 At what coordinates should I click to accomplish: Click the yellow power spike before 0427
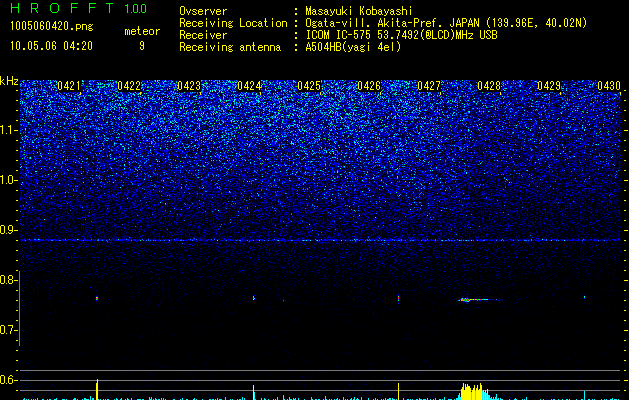tap(398, 391)
